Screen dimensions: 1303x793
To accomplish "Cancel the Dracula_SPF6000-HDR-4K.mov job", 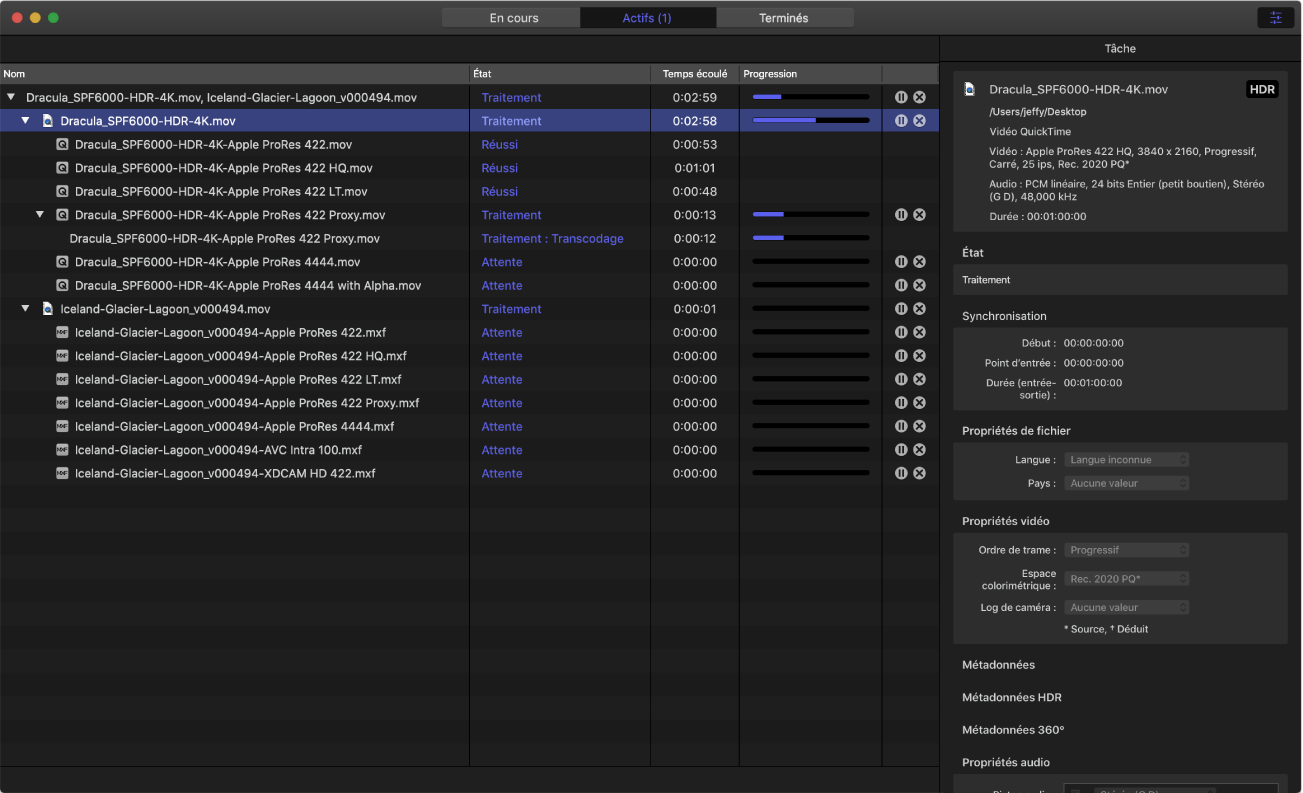I will coord(919,121).
